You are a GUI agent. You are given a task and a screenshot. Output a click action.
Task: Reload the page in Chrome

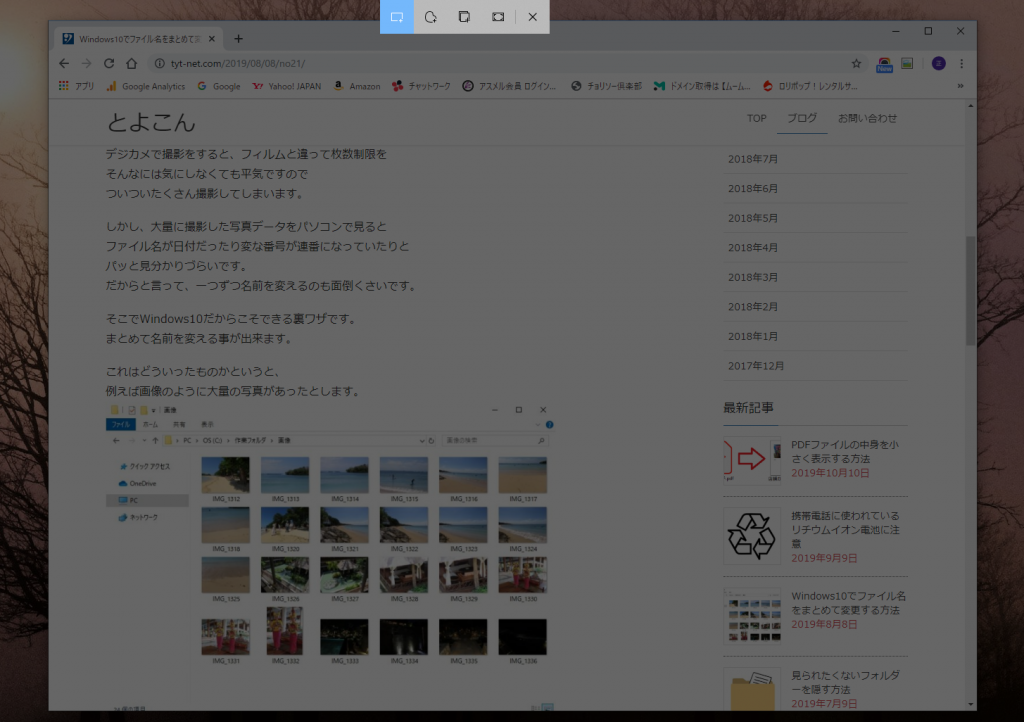click(x=109, y=63)
